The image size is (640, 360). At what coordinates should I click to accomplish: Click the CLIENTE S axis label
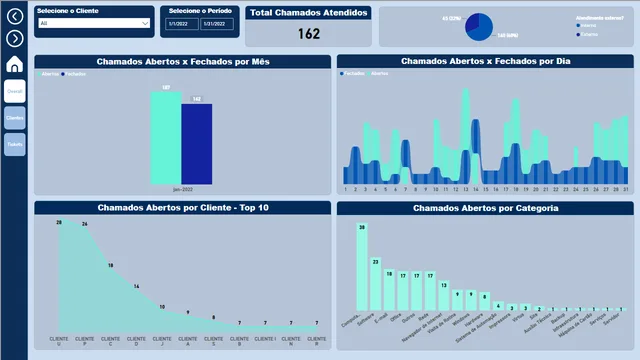[213, 342]
